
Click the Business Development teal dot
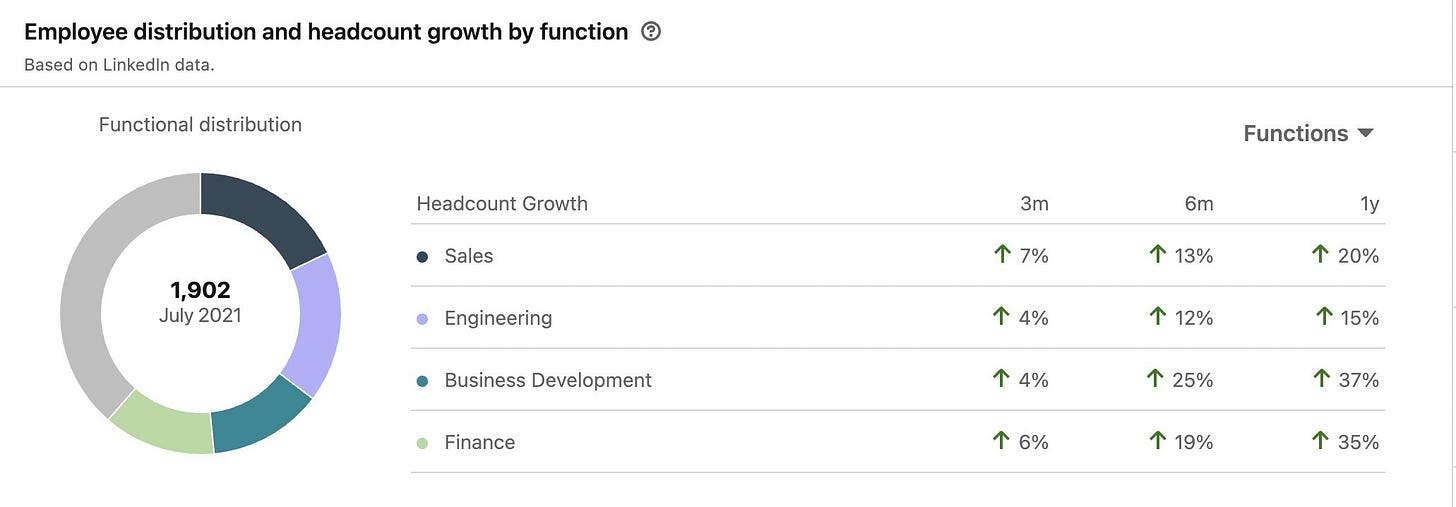pos(422,381)
